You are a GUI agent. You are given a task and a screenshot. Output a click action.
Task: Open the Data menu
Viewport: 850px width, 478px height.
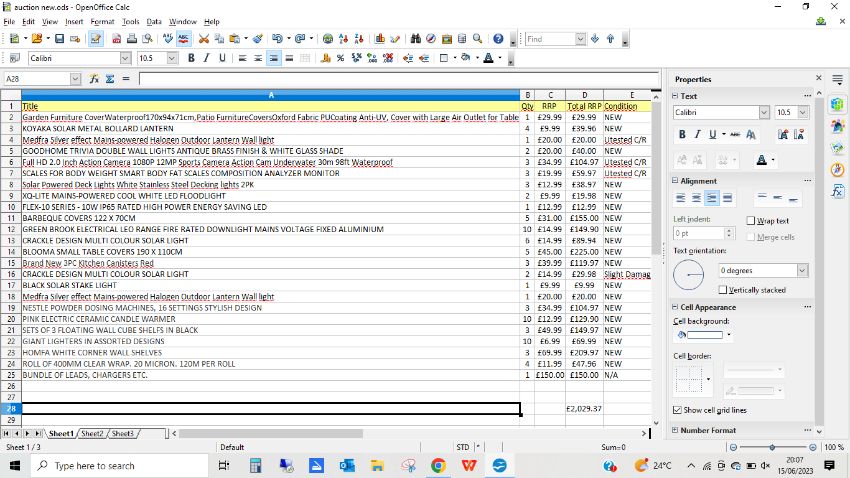pos(154,22)
